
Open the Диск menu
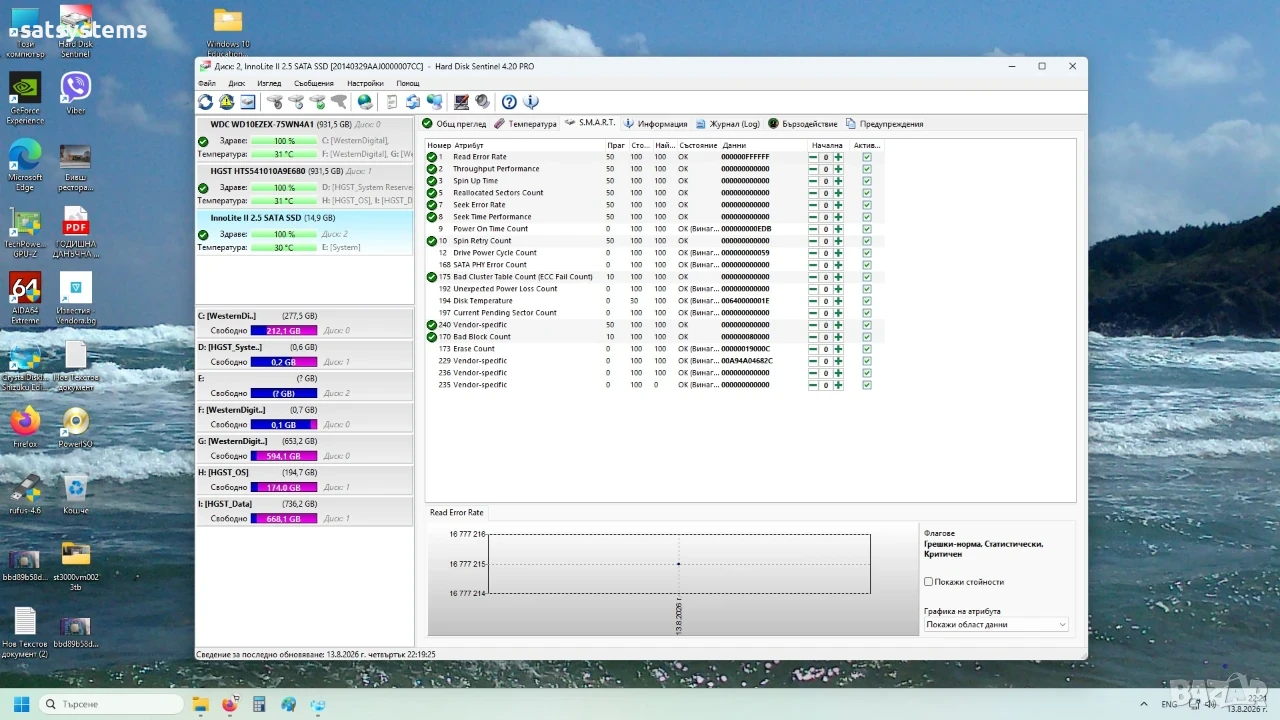click(x=237, y=83)
